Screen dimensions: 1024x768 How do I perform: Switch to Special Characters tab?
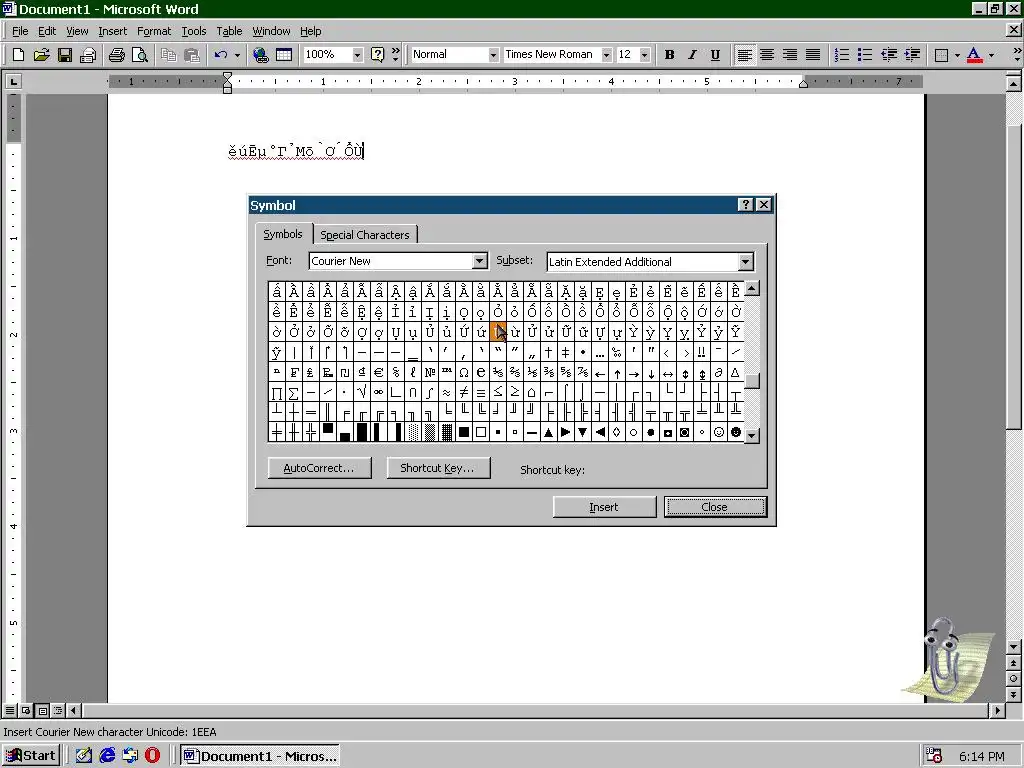click(365, 235)
